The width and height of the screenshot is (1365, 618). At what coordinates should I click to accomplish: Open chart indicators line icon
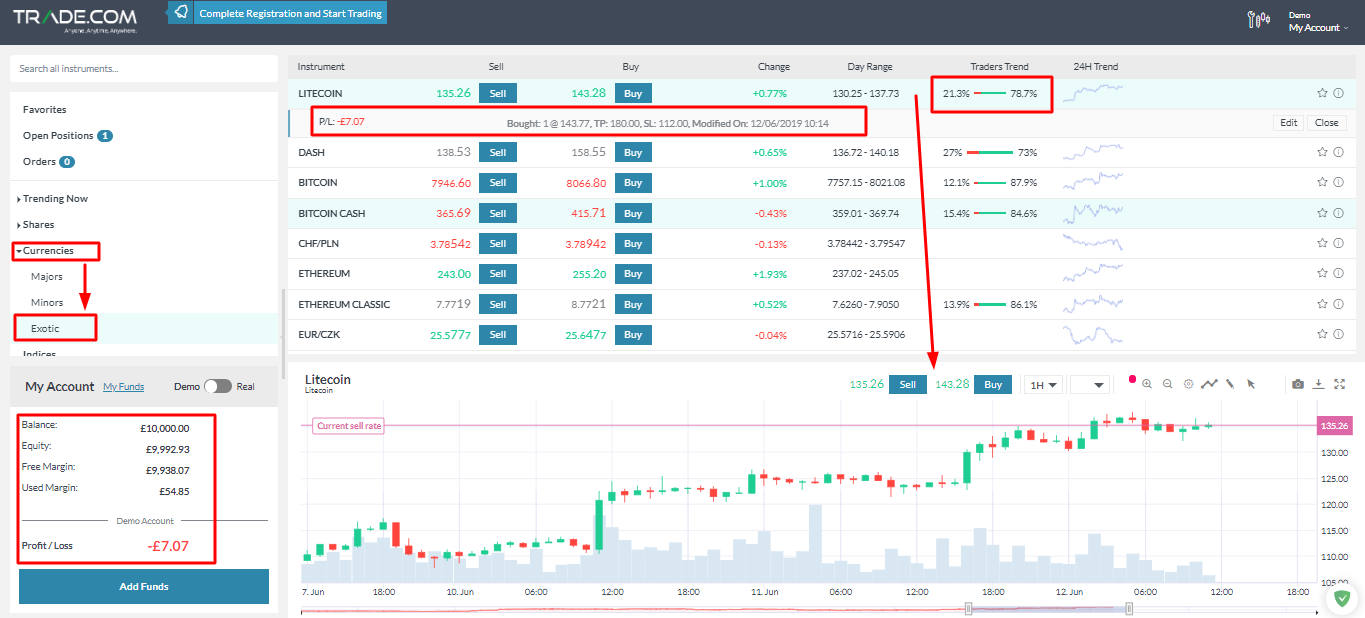coord(1209,383)
